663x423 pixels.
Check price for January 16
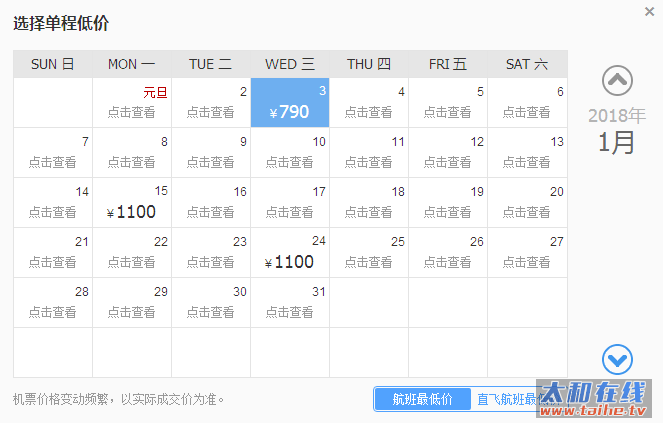pos(211,203)
